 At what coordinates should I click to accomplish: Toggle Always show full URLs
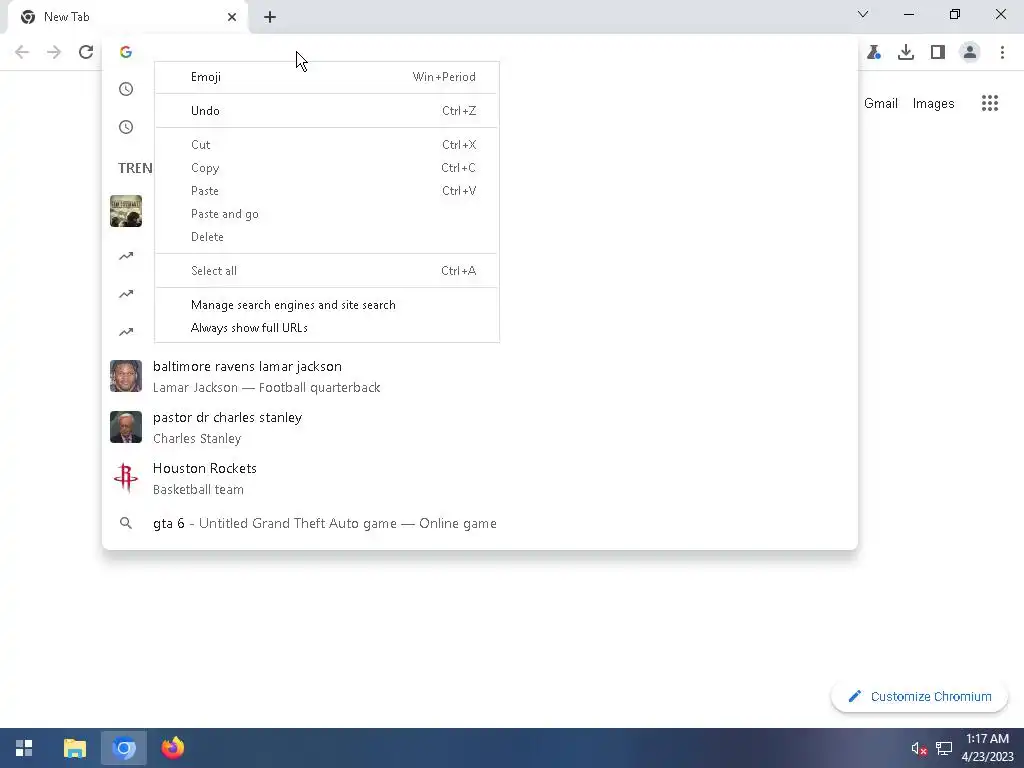(x=327, y=328)
